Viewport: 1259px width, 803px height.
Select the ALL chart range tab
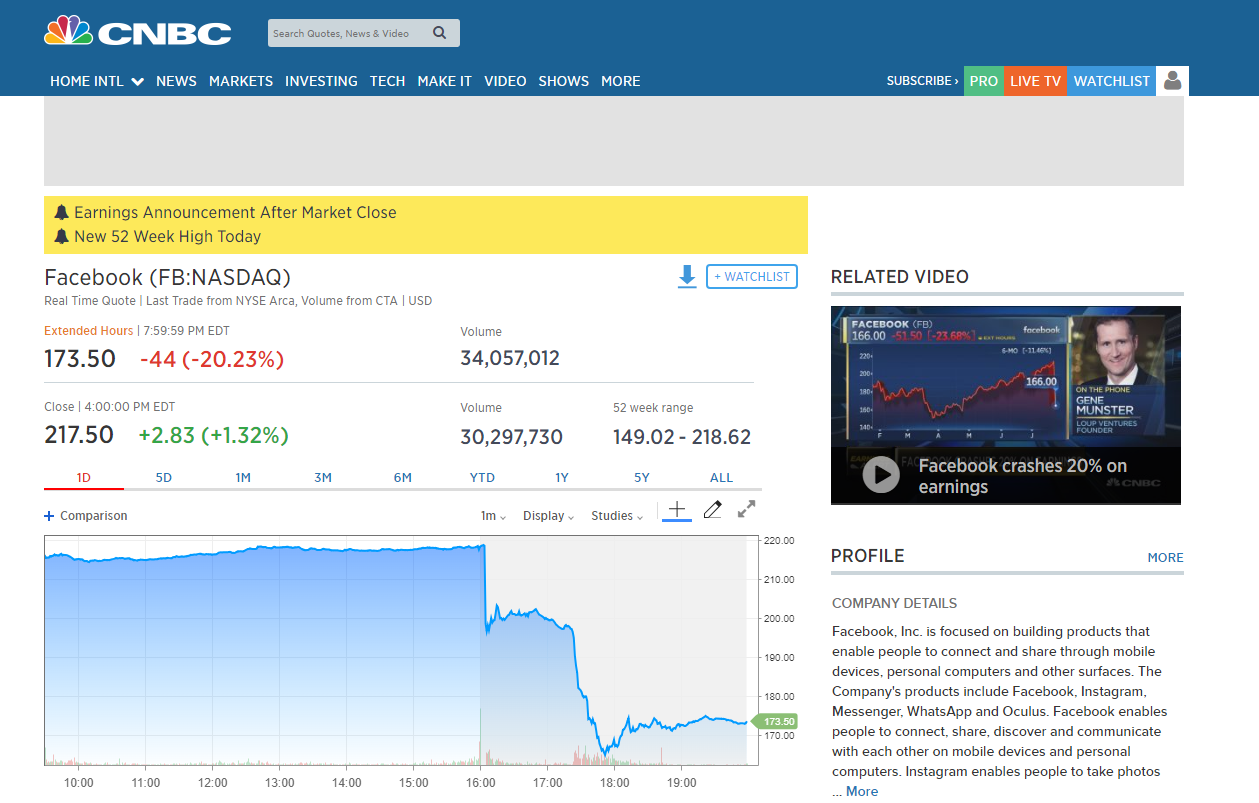point(721,478)
